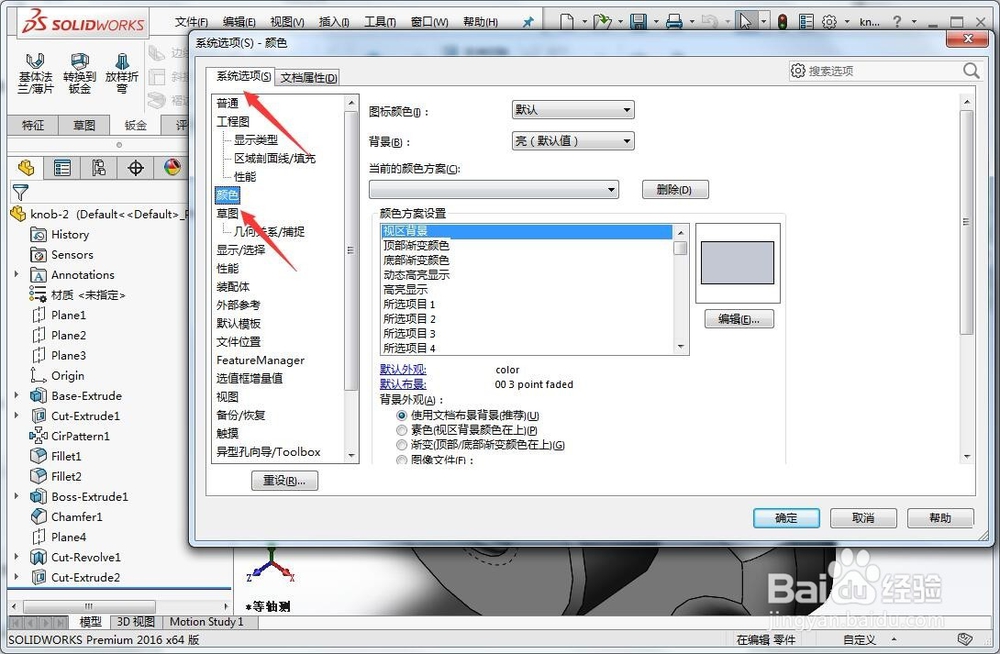
Task: Switch to the 文档属性(D) Document Properties tab
Action: 309,78
